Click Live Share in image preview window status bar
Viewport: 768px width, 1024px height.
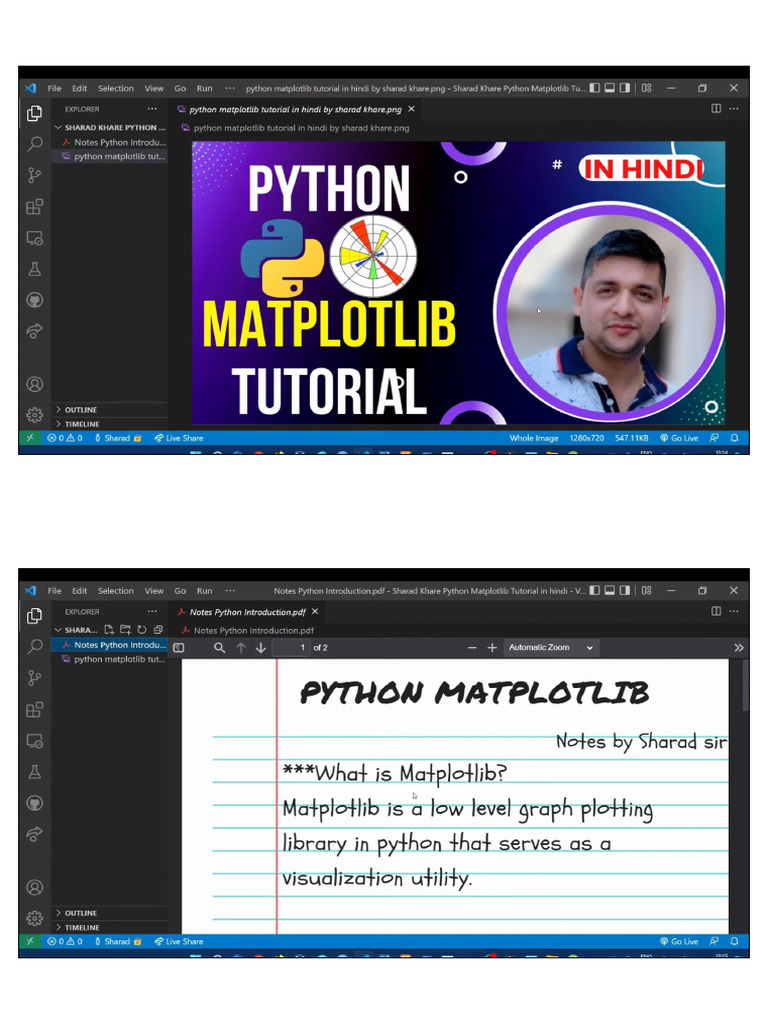tap(179, 438)
